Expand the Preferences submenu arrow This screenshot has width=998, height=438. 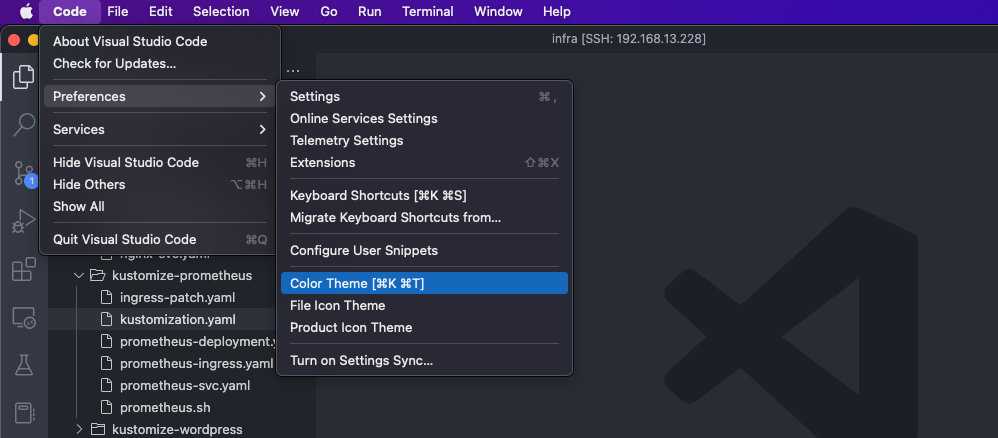click(262, 96)
